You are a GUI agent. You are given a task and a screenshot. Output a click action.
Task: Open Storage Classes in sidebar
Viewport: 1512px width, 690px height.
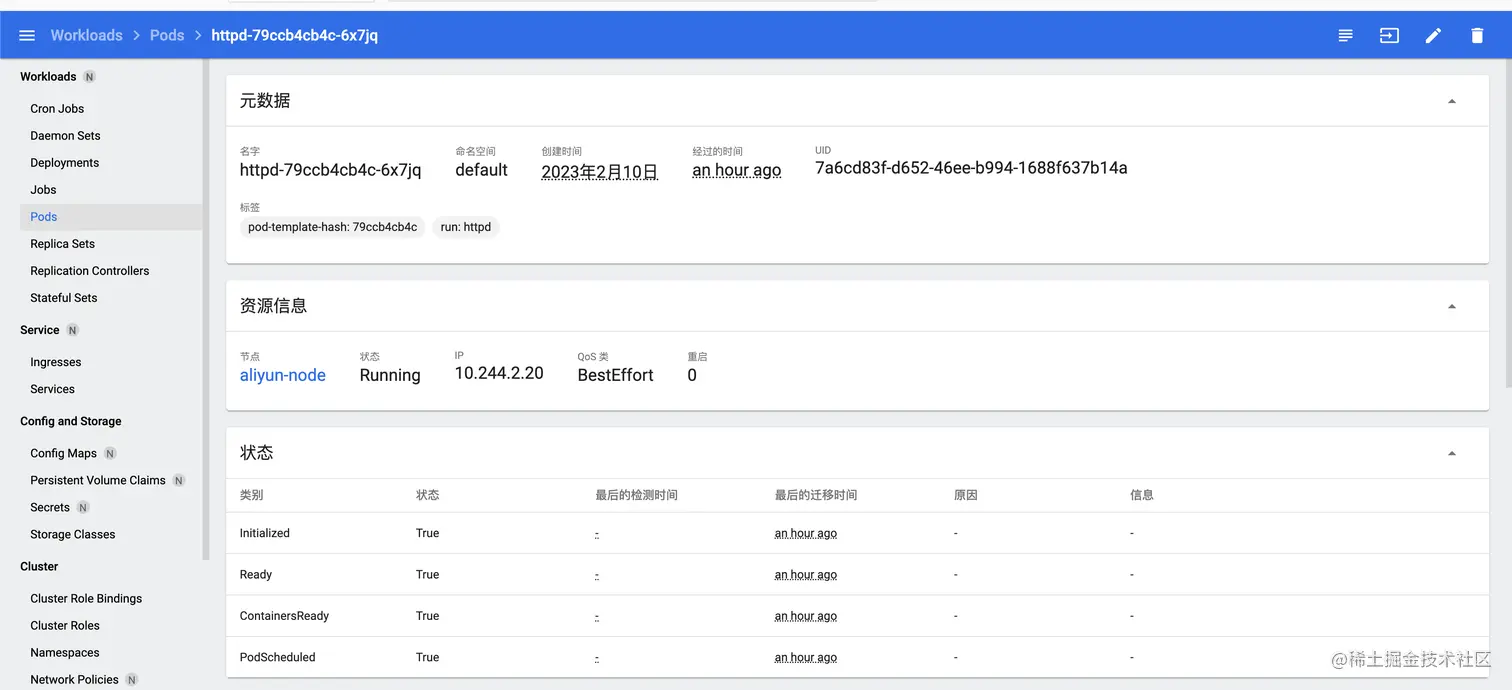(x=73, y=534)
